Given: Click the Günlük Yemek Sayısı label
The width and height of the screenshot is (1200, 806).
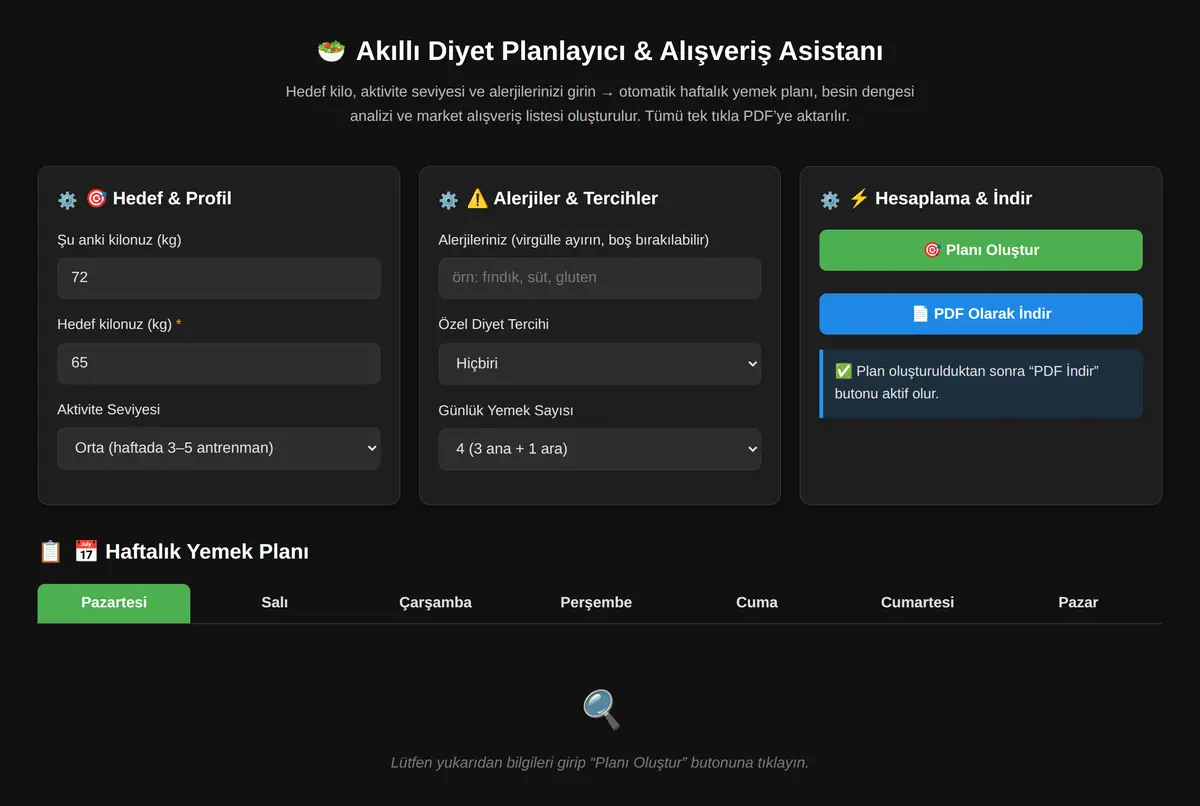Looking at the screenshot, I should point(506,411).
